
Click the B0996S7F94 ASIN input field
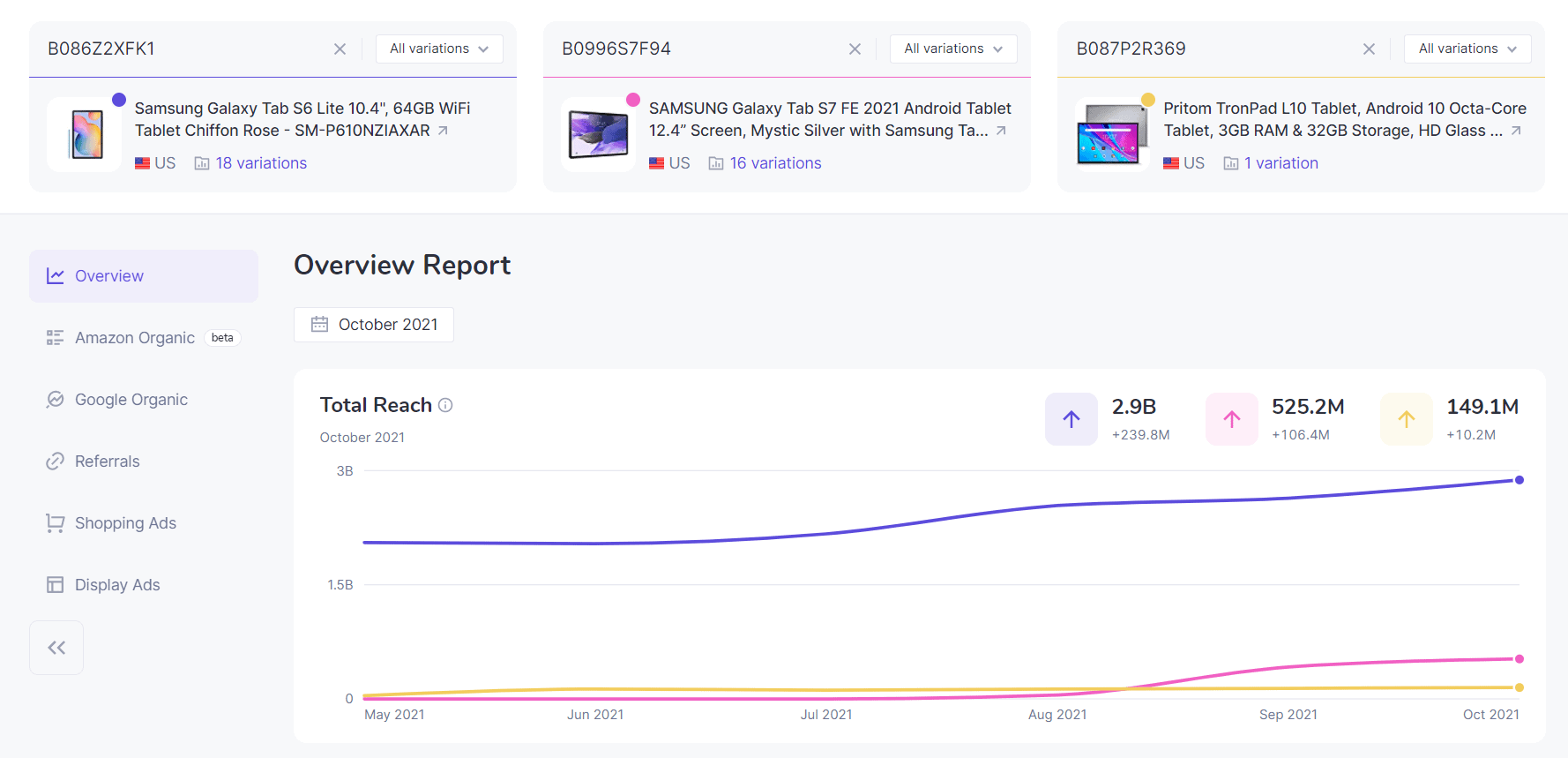point(697,49)
